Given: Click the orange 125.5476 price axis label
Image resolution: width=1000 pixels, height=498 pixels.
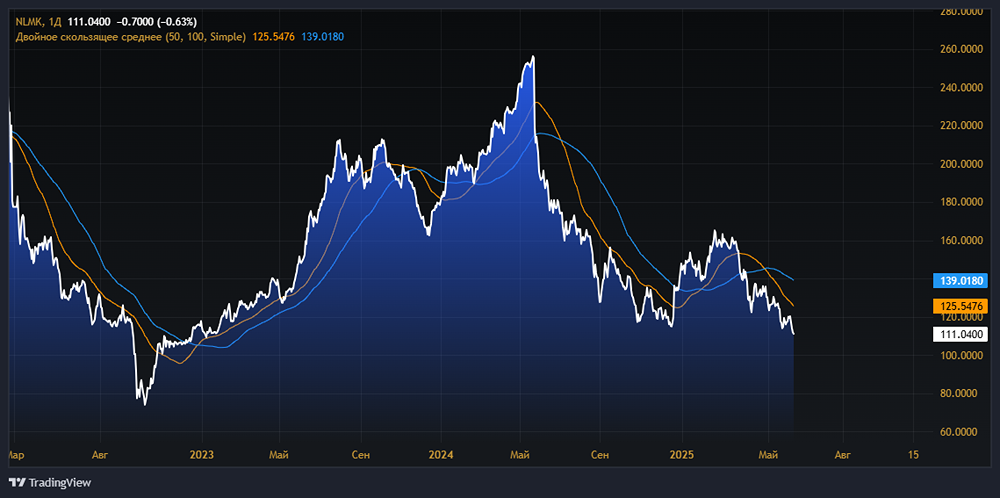Looking at the screenshot, I should 960,305.
